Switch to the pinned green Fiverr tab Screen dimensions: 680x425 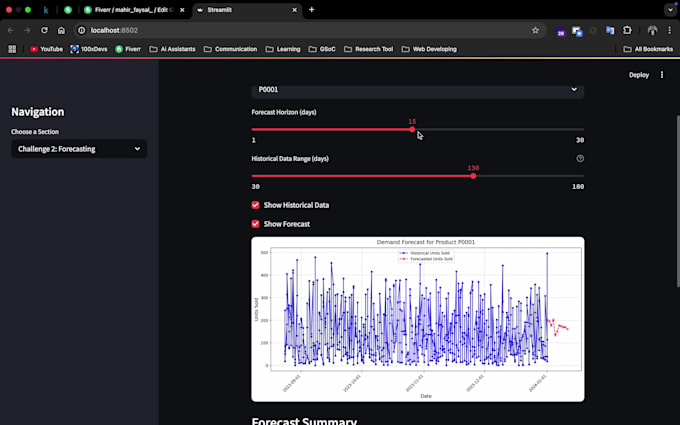click(68, 10)
